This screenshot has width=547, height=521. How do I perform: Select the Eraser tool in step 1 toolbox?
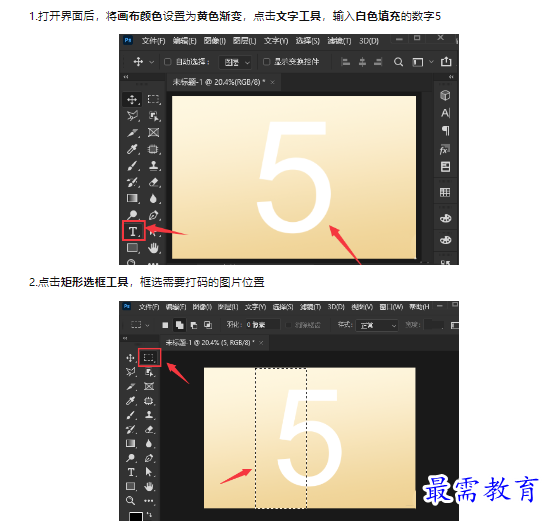(153, 182)
